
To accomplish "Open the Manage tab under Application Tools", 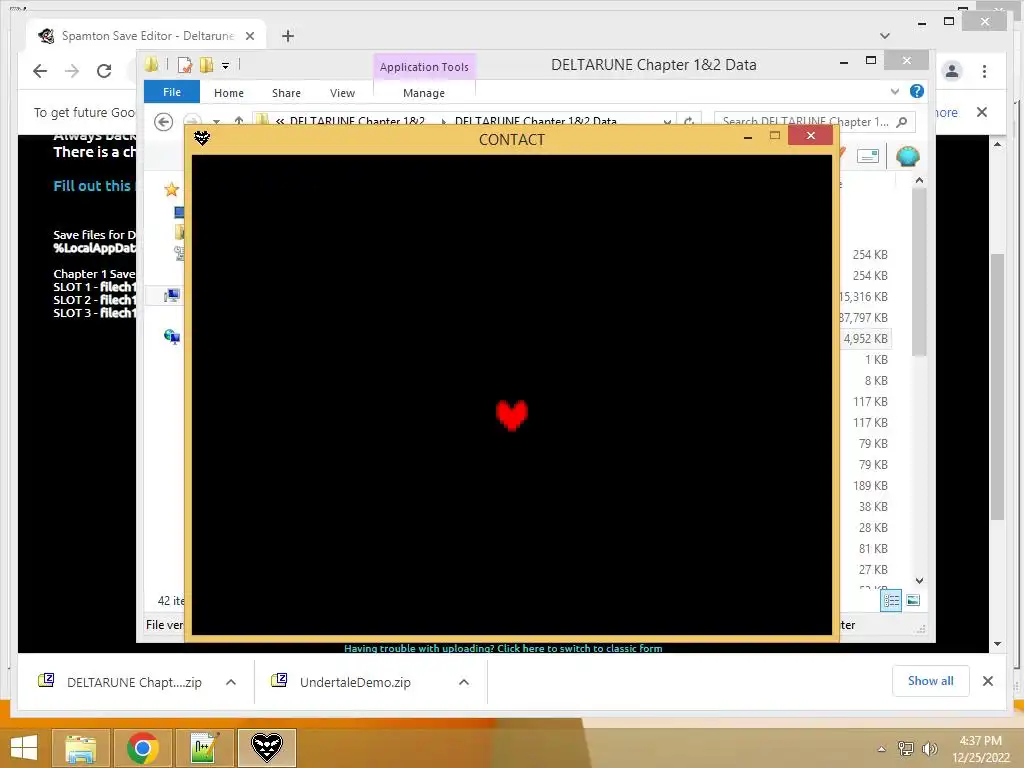I will (424, 93).
